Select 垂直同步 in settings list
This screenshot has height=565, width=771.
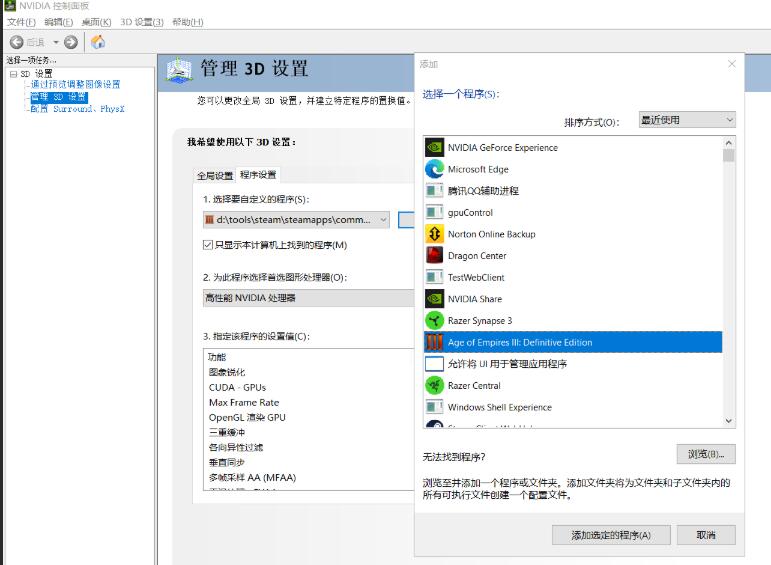point(229,463)
